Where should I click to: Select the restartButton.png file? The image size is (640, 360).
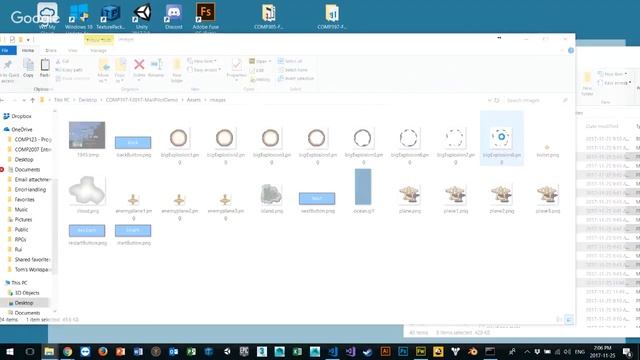coord(87,234)
